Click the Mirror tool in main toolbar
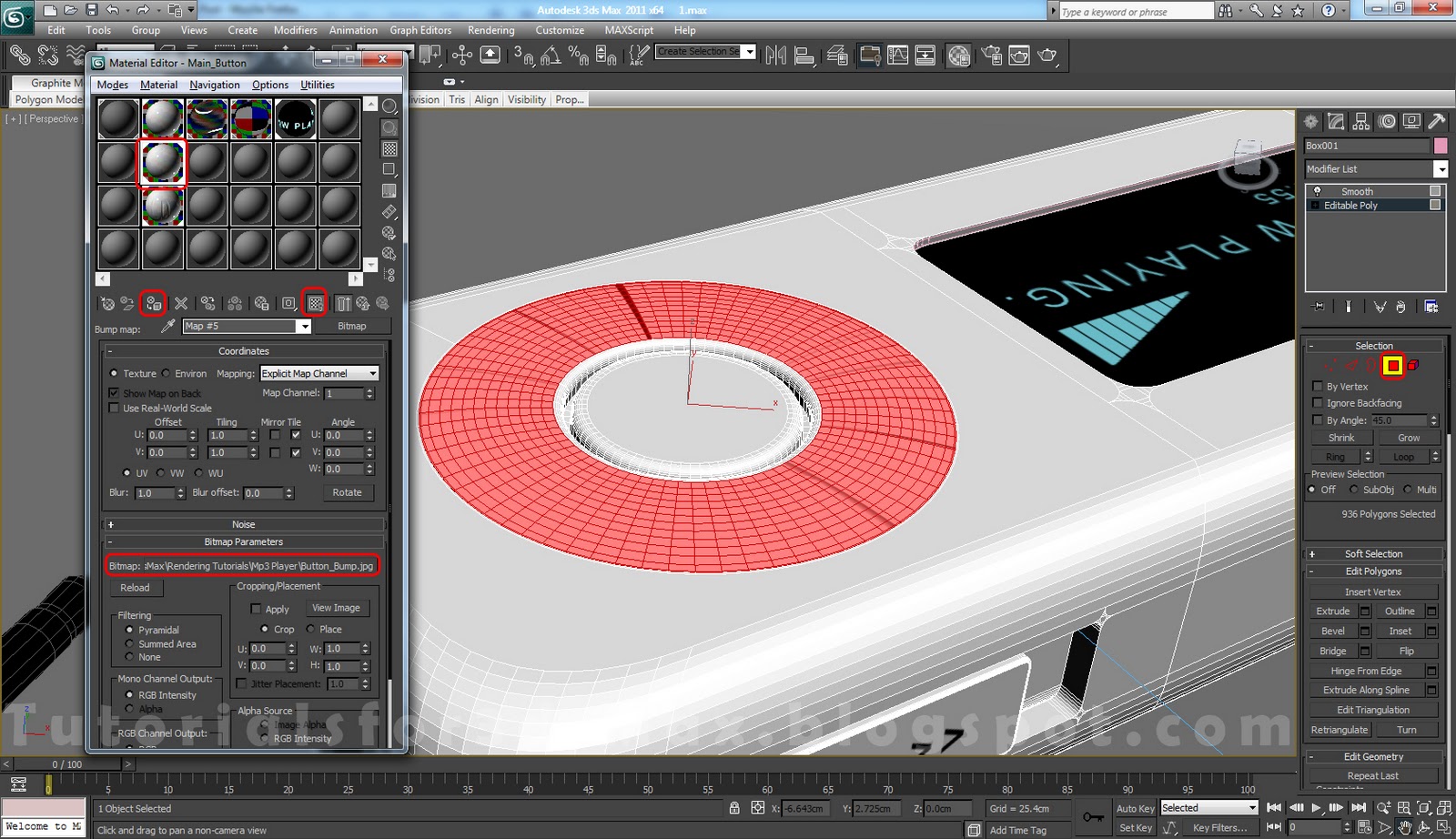1456x839 pixels. [x=775, y=56]
